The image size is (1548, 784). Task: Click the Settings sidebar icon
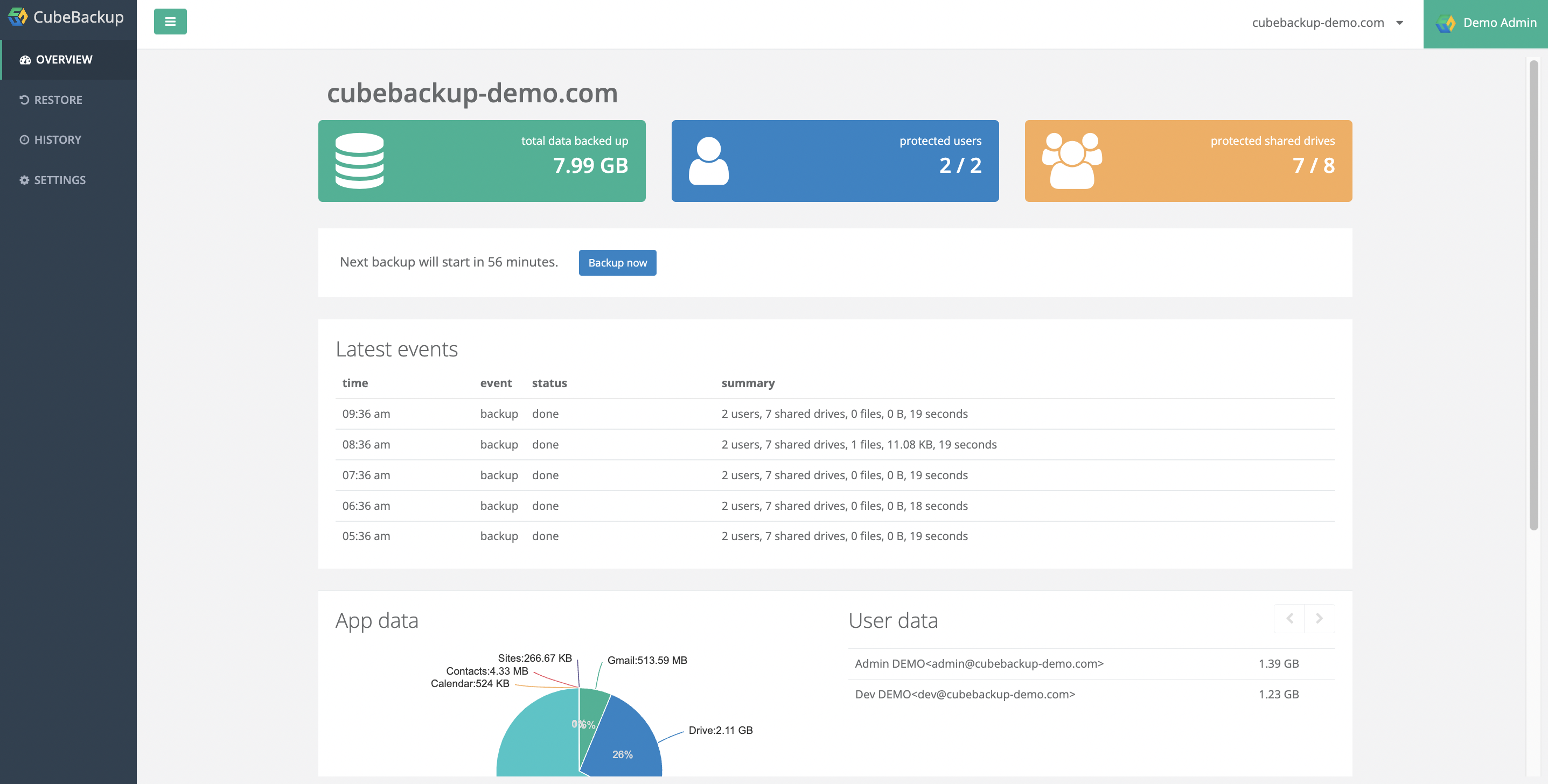pos(24,179)
